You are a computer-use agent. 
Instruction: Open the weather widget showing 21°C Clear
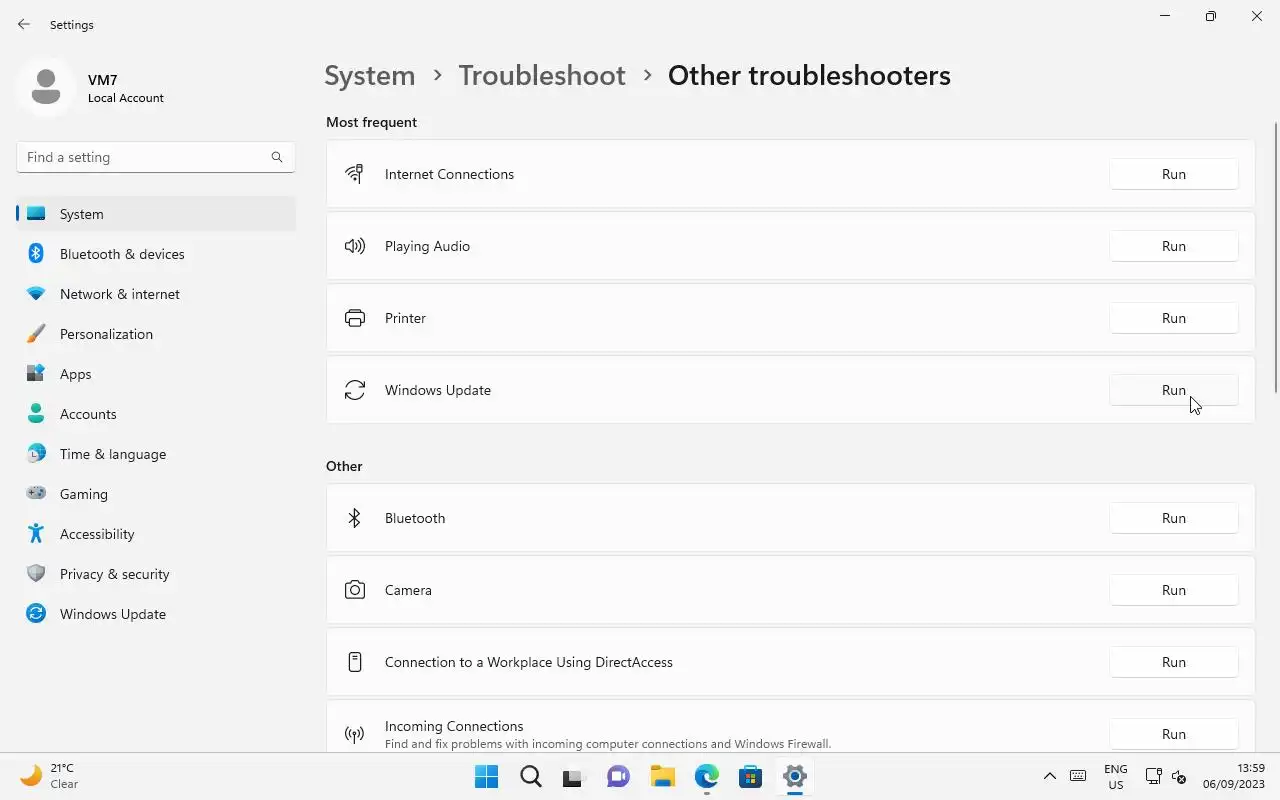click(50, 776)
